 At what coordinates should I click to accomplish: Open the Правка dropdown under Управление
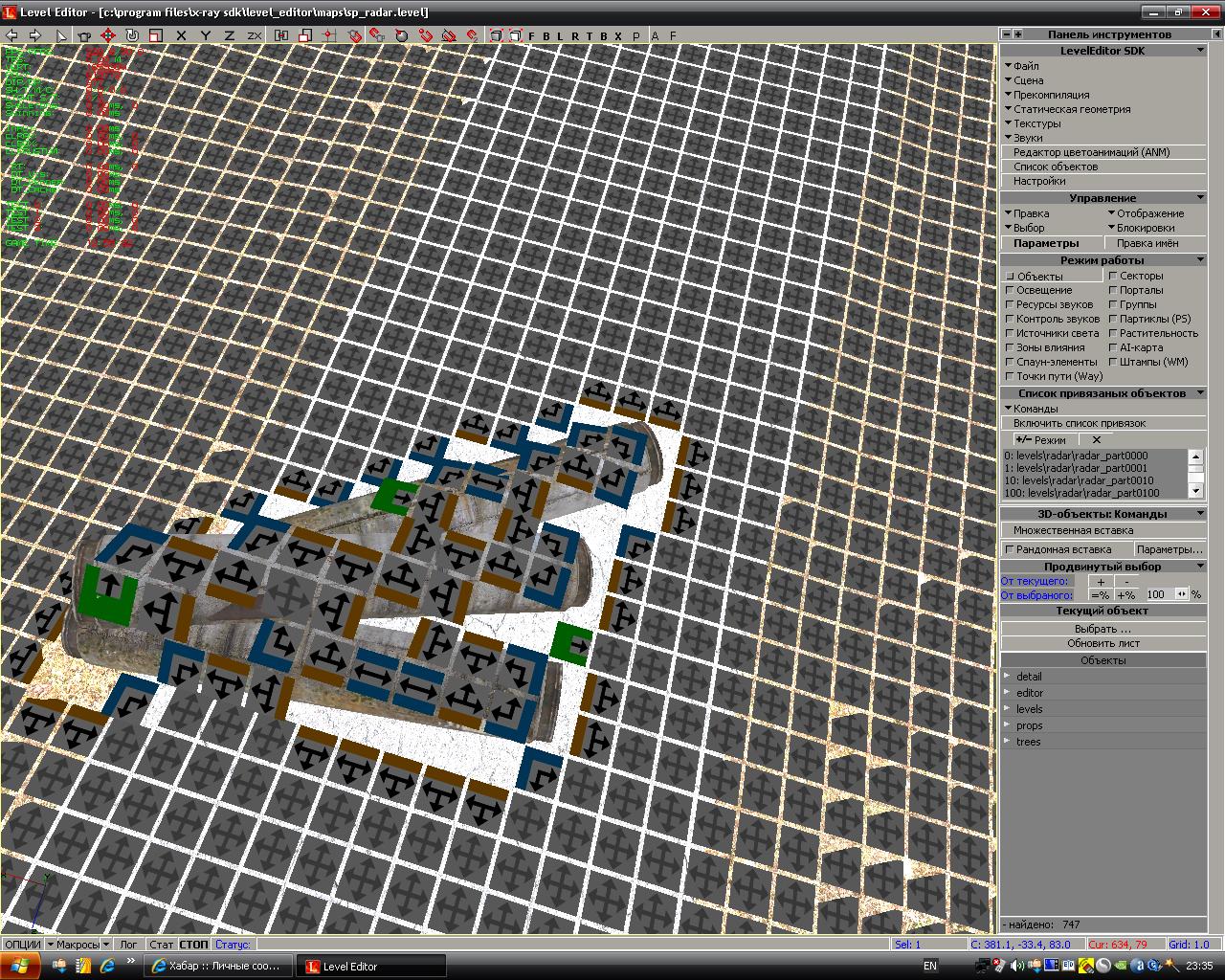pos(1027,213)
